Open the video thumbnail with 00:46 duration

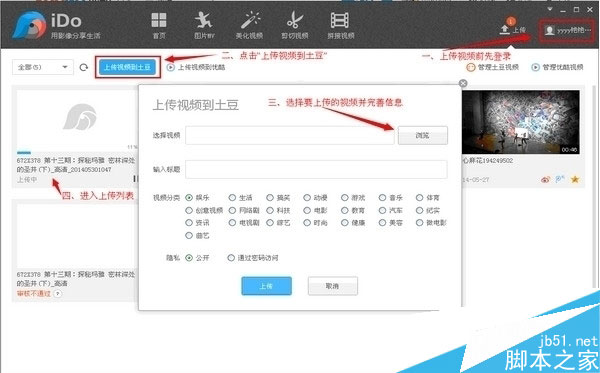click(521, 122)
